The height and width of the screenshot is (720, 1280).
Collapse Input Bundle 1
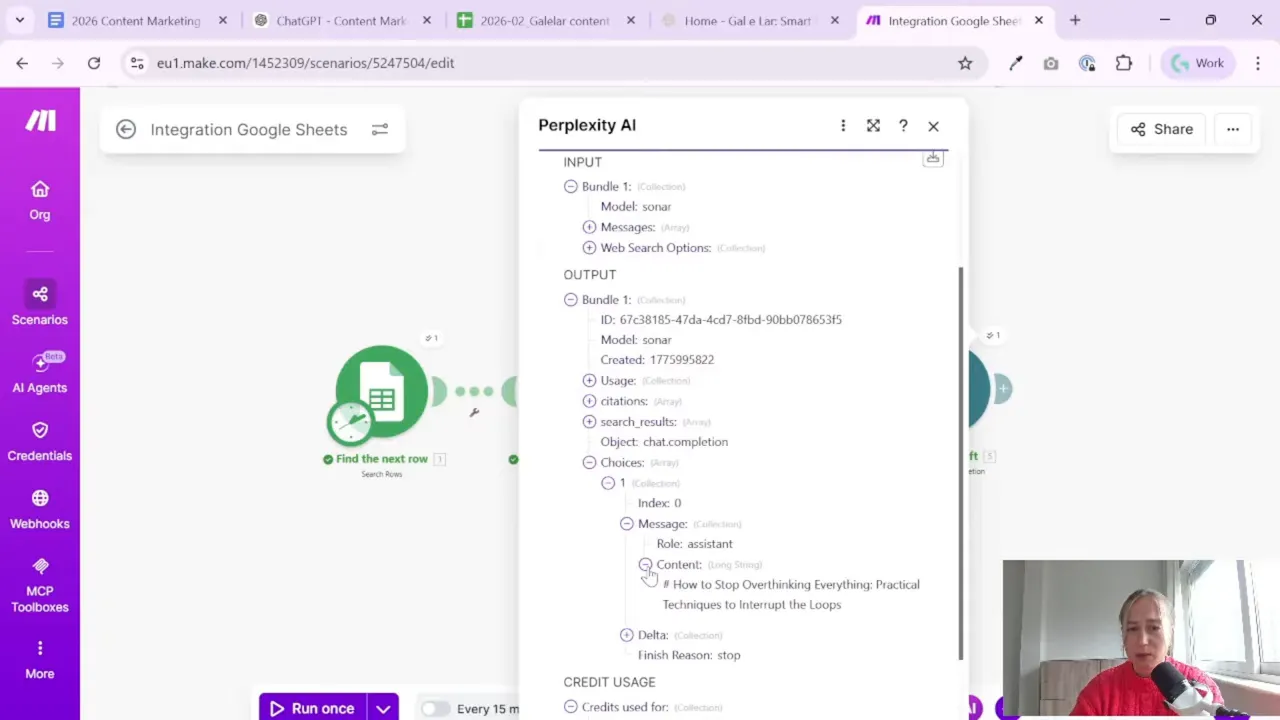pyautogui.click(x=570, y=186)
